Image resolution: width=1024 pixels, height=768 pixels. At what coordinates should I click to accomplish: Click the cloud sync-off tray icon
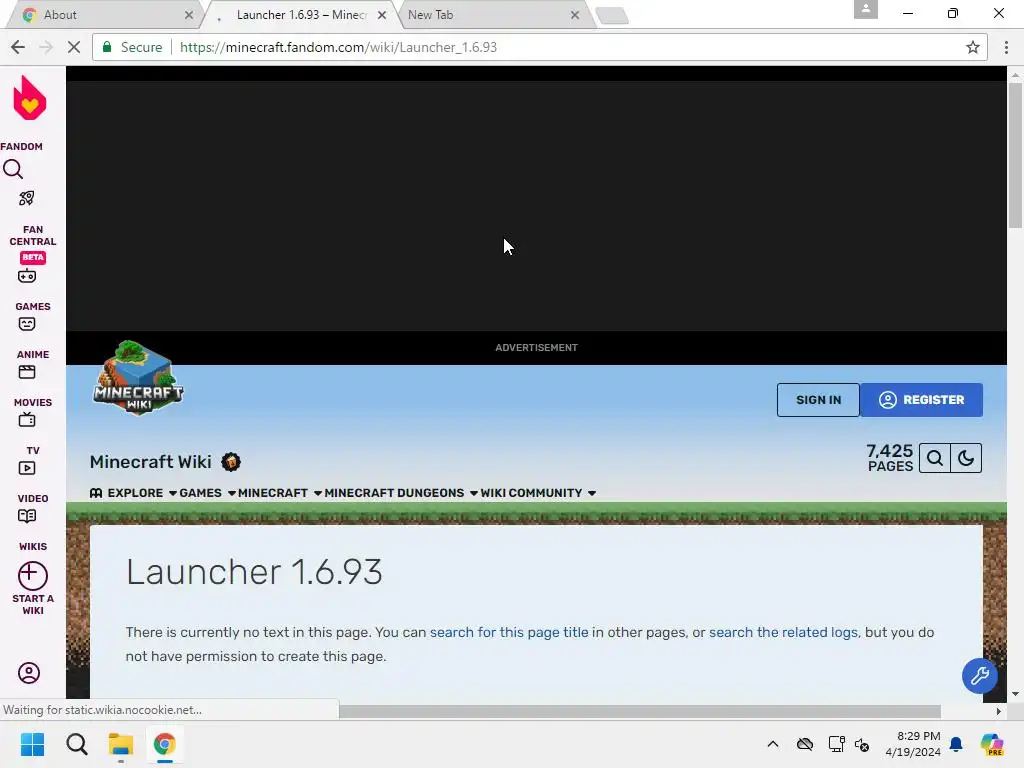tap(805, 744)
